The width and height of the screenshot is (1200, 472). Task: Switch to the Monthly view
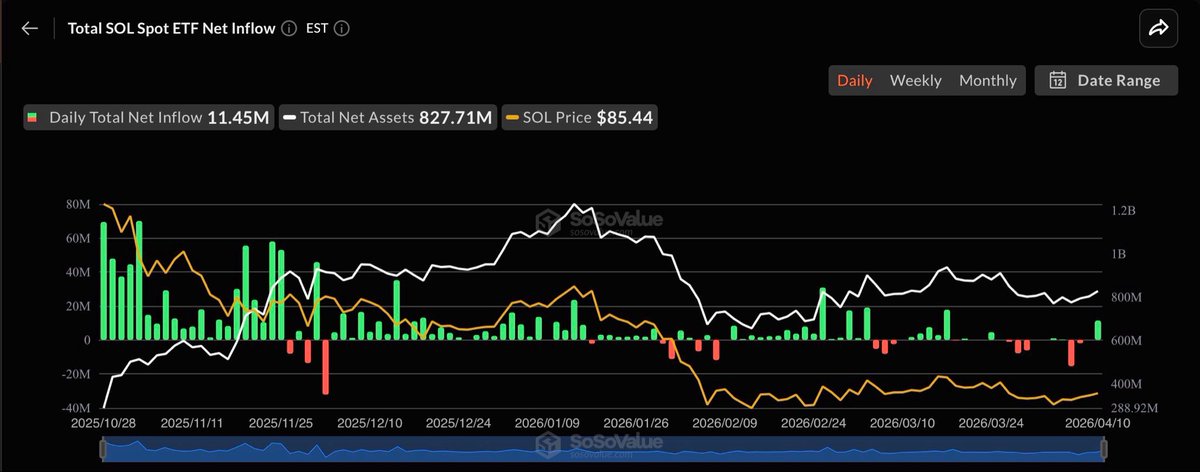[987, 81]
